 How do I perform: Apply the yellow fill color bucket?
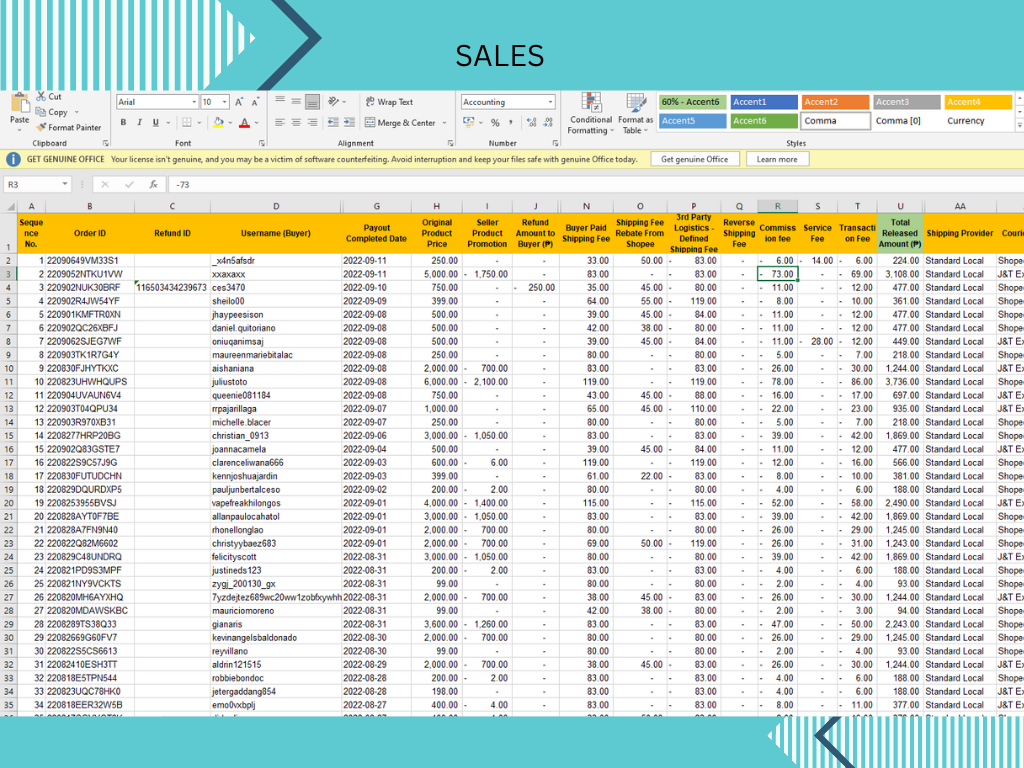click(x=219, y=122)
